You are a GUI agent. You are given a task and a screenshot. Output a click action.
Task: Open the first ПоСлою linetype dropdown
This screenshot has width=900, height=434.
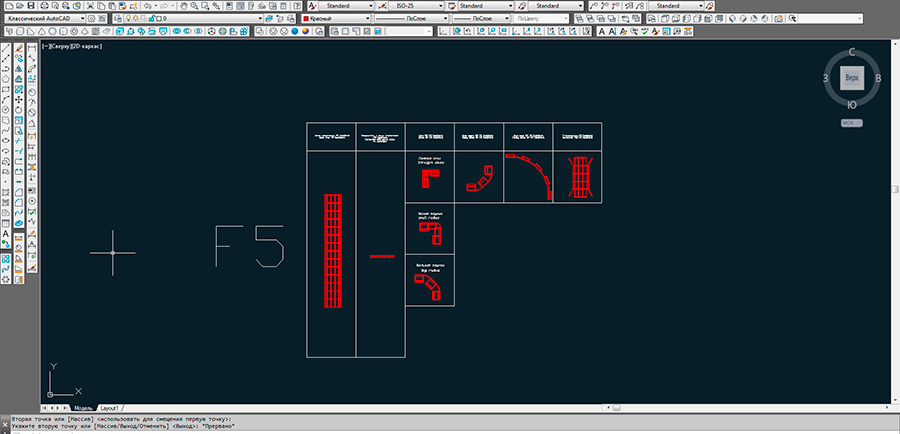point(412,18)
